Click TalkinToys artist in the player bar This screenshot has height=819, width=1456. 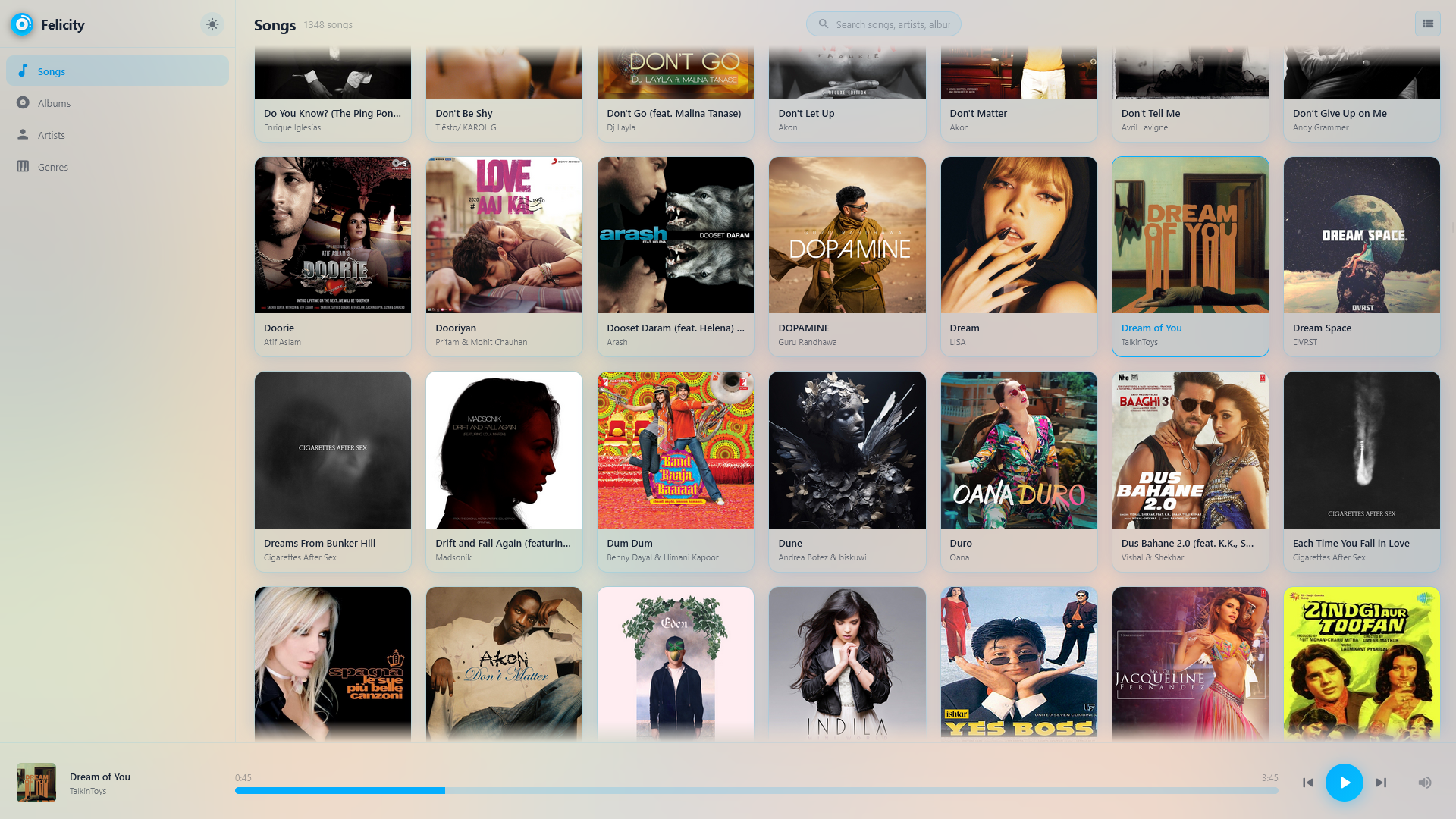coord(88,791)
